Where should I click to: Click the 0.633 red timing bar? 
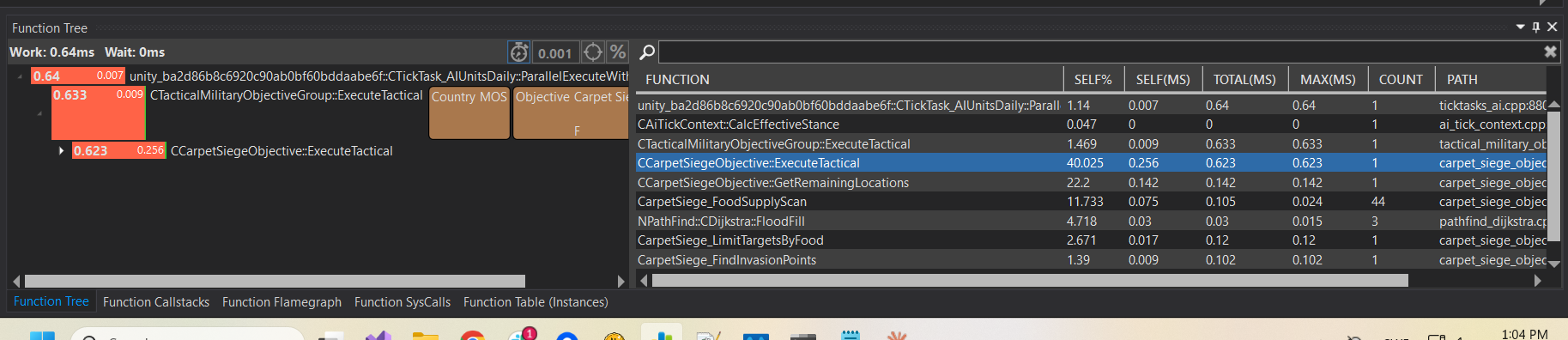tap(99, 112)
